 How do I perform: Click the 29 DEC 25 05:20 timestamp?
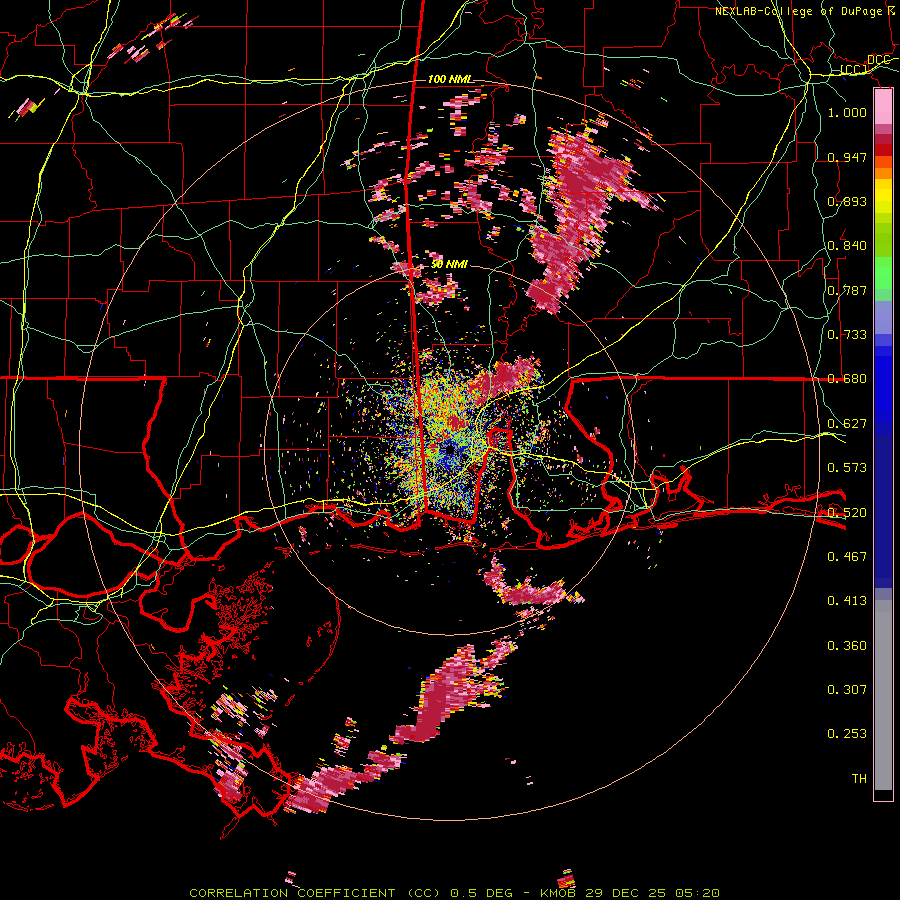(653, 893)
